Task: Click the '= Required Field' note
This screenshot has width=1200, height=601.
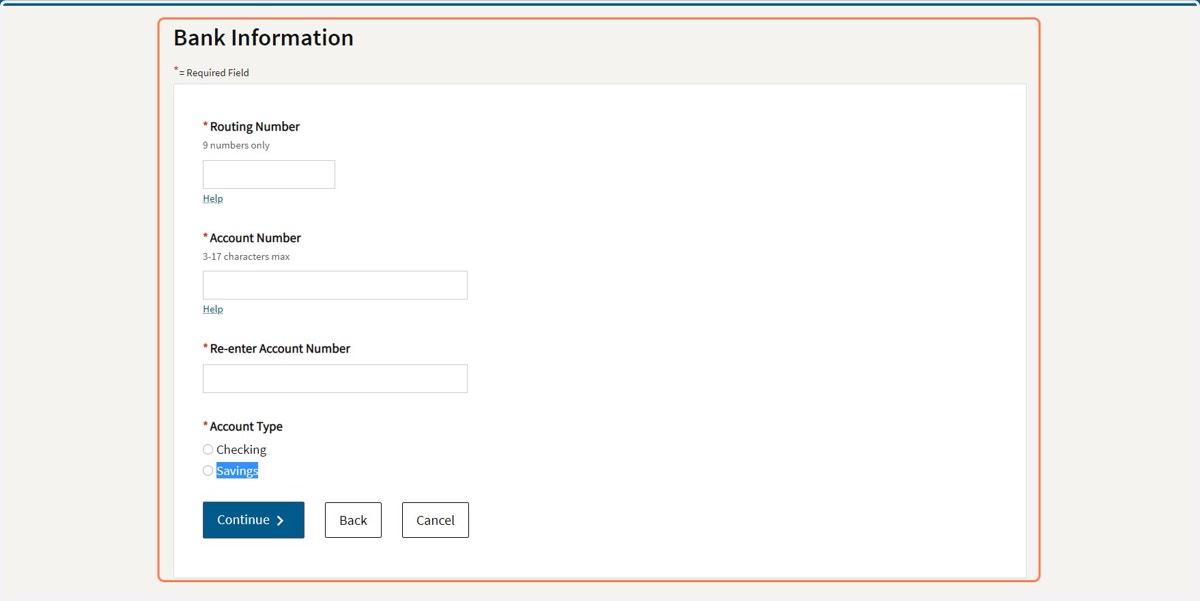Action: pyautogui.click(x=212, y=73)
